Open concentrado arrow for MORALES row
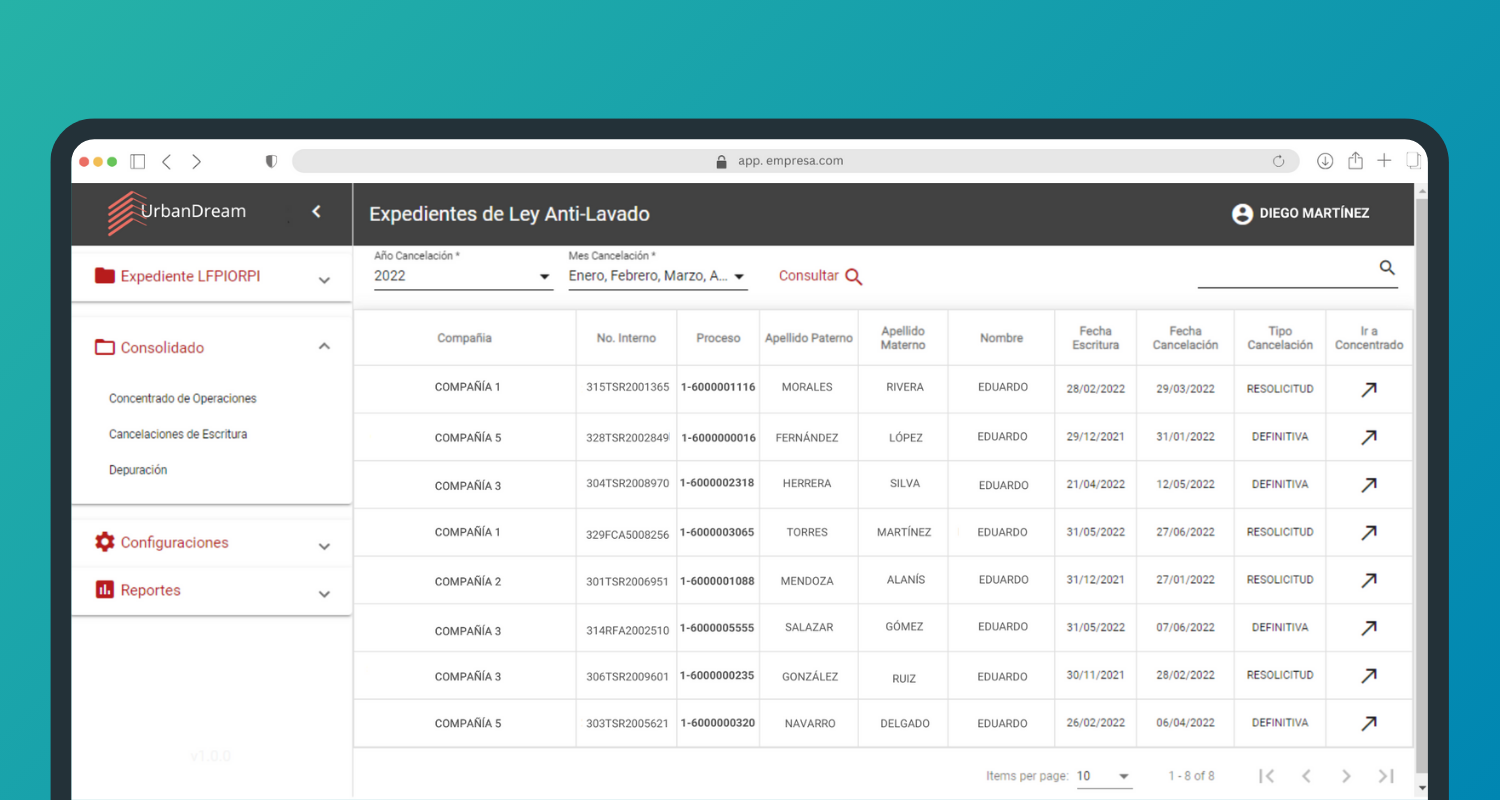The height and width of the screenshot is (800, 1500). point(1368,390)
